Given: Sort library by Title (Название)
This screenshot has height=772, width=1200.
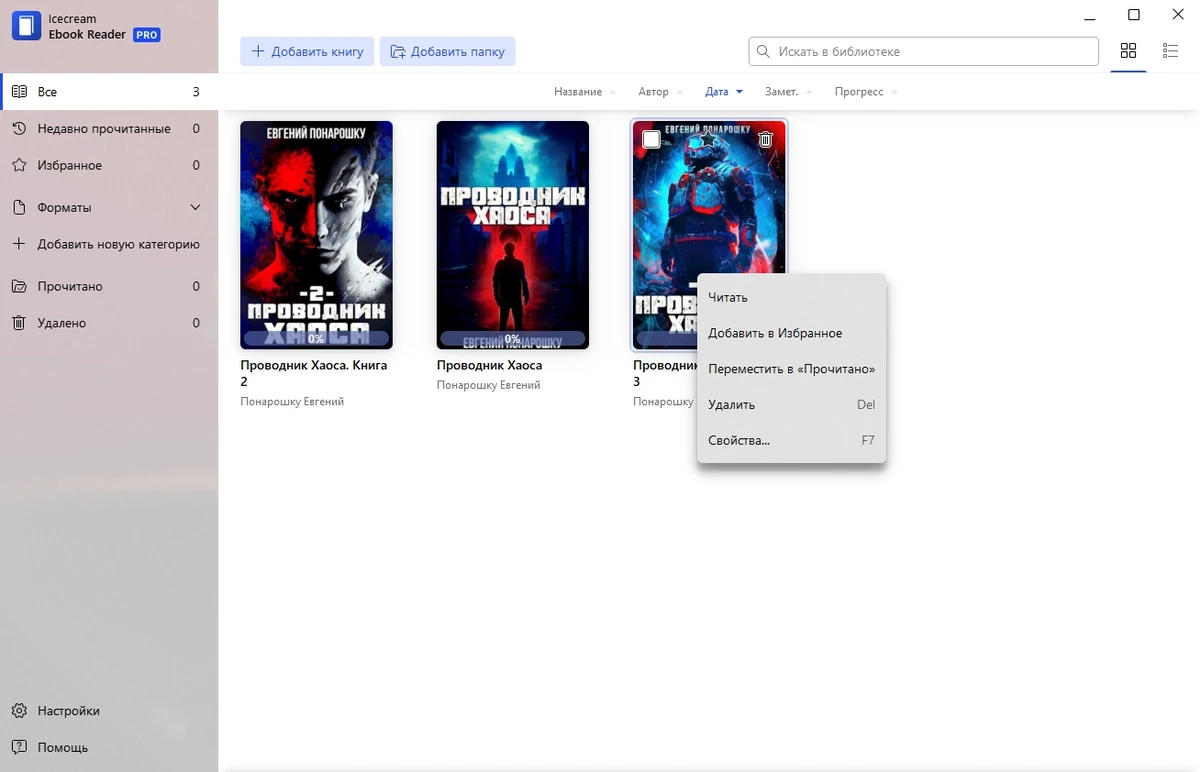Looking at the screenshot, I should [578, 92].
